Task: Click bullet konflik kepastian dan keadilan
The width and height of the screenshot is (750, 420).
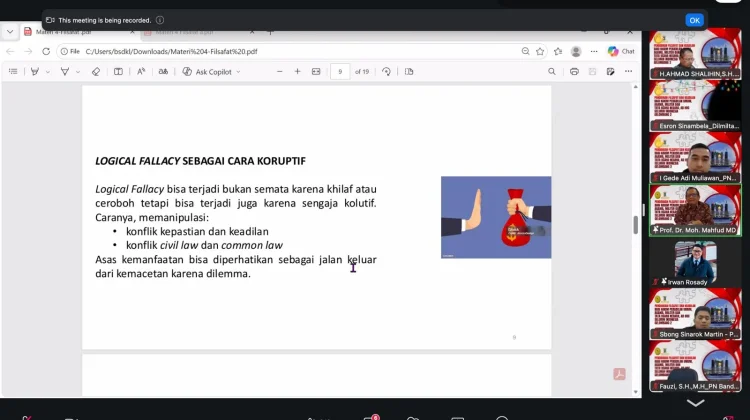Action: click(x=197, y=232)
